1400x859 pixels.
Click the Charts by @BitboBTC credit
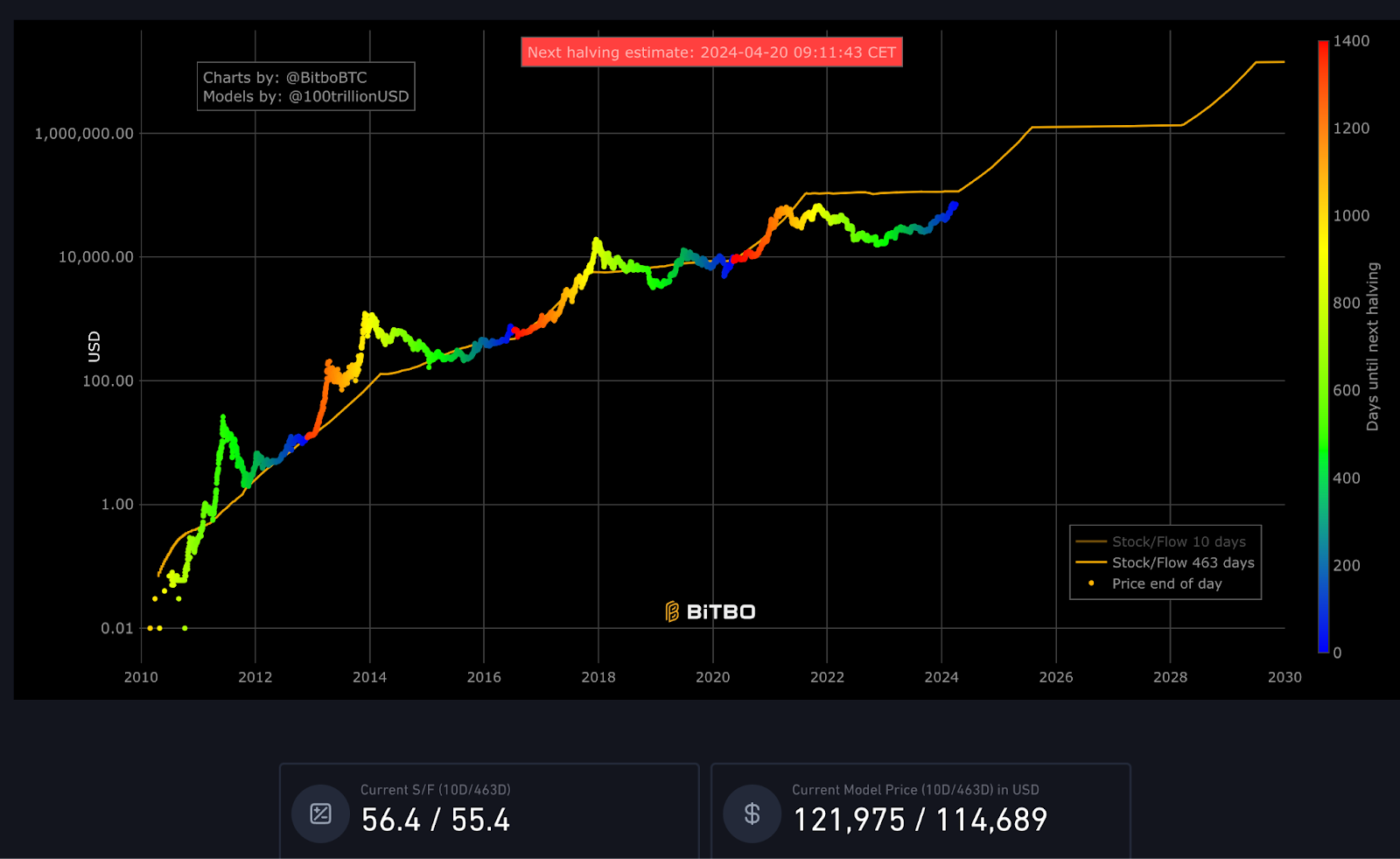(x=285, y=78)
